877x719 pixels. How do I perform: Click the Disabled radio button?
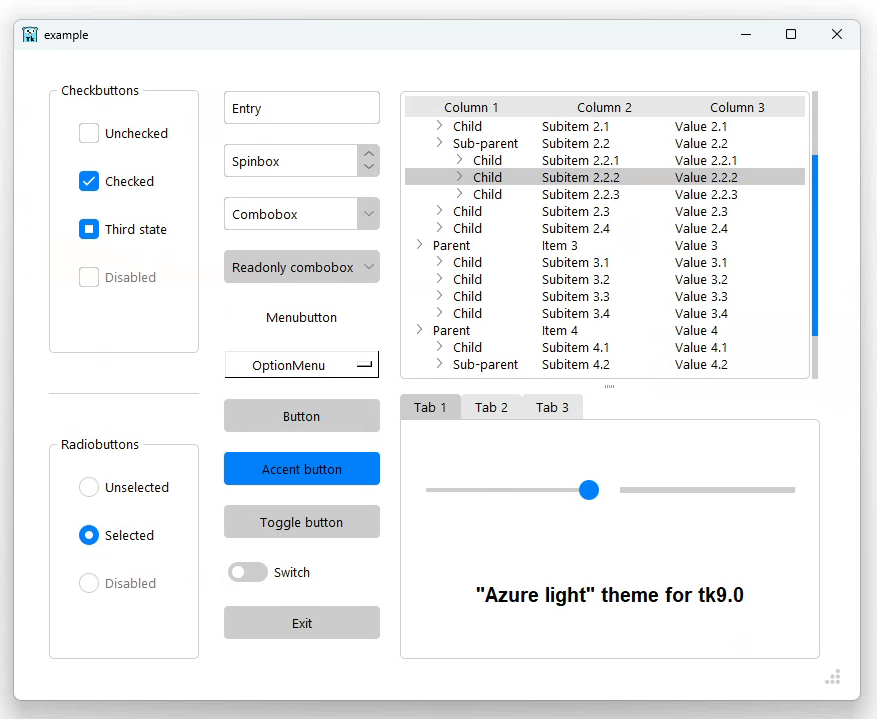pyautogui.click(x=88, y=583)
